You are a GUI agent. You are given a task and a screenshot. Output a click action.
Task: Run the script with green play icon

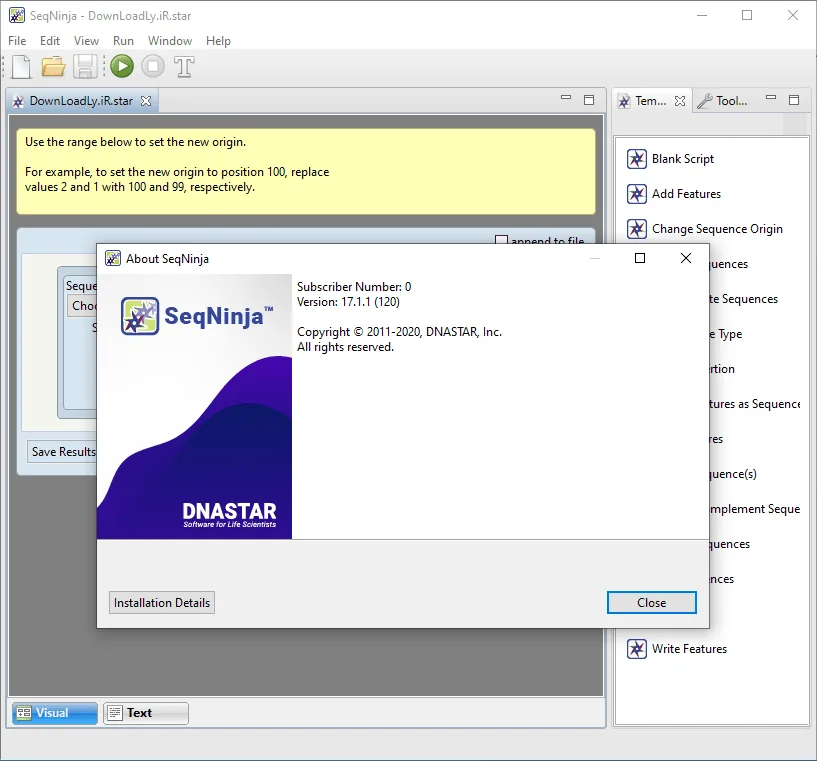(x=122, y=67)
